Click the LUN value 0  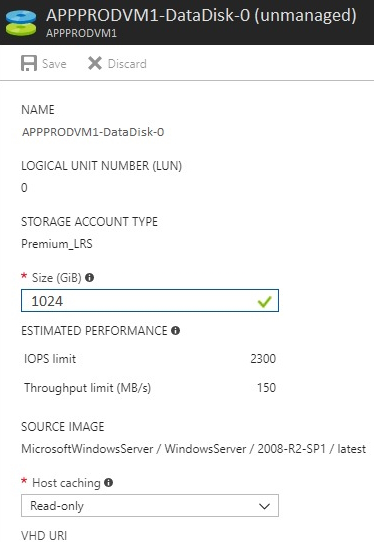[24, 188]
